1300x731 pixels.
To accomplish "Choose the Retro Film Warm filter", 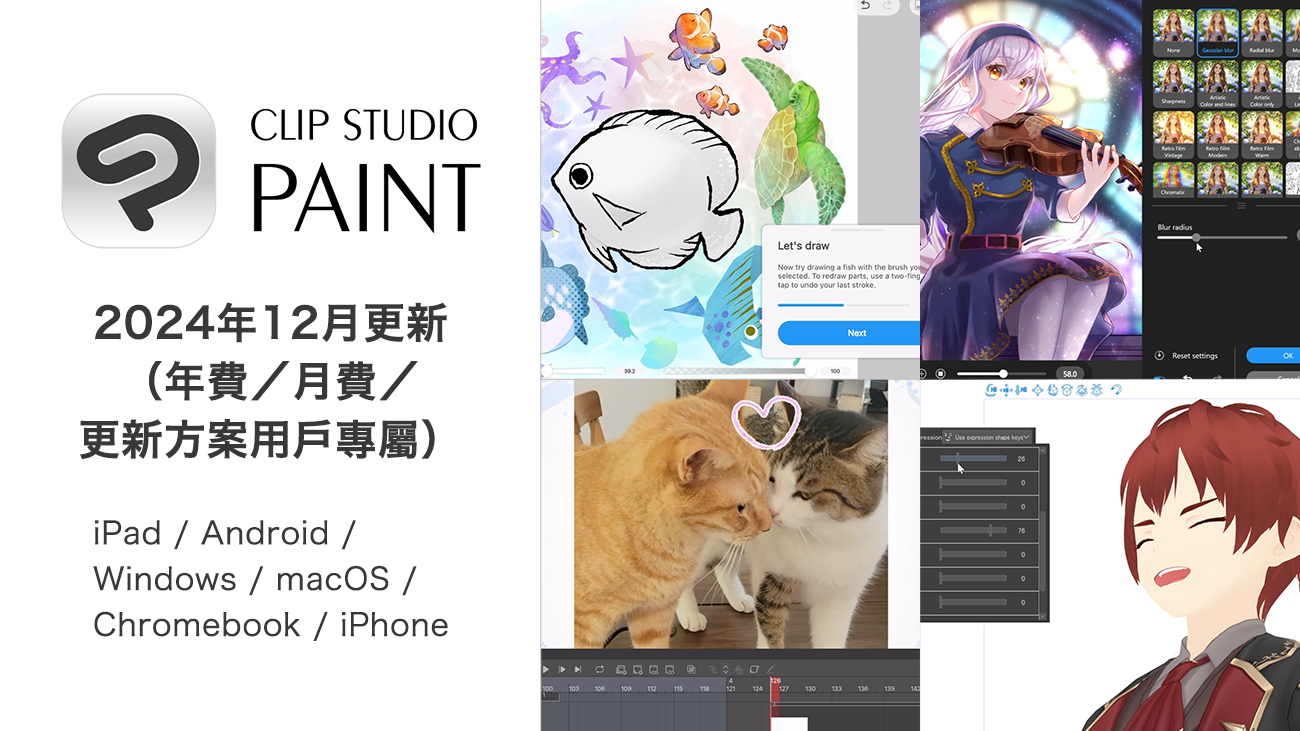I will pos(1262,135).
